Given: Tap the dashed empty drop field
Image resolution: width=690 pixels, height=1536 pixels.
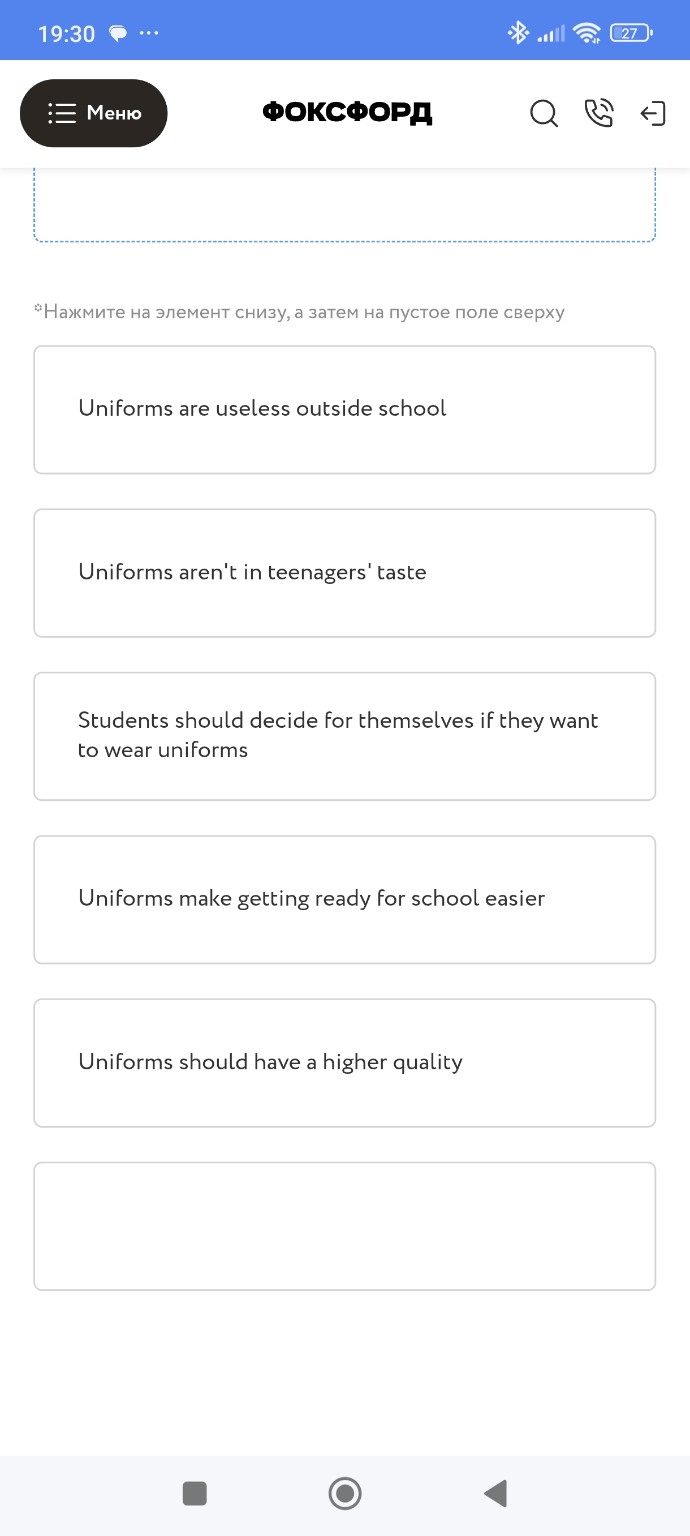Looking at the screenshot, I should pyautogui.click(x=344, y=207).
